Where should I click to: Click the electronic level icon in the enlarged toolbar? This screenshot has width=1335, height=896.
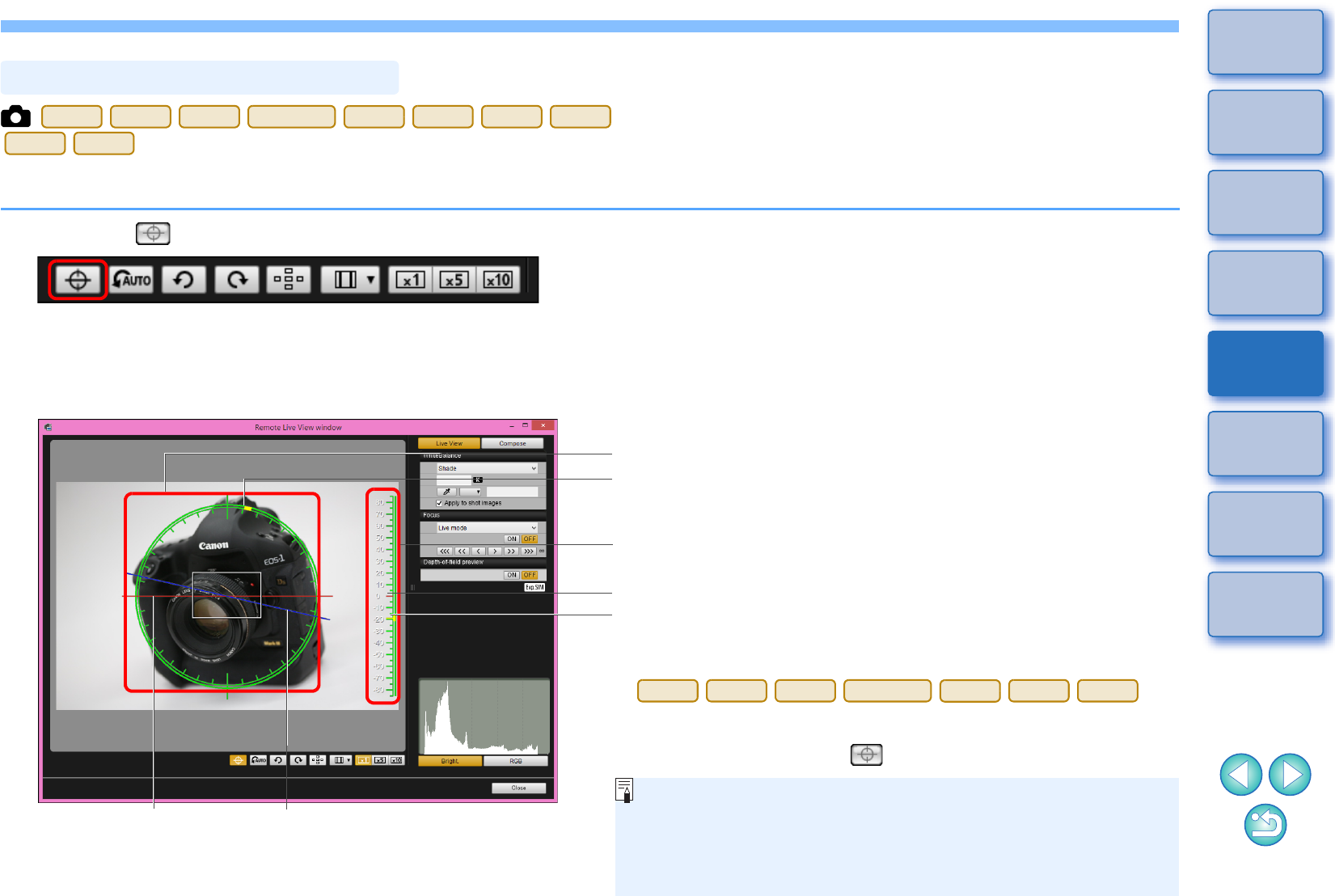click(78, 280)
